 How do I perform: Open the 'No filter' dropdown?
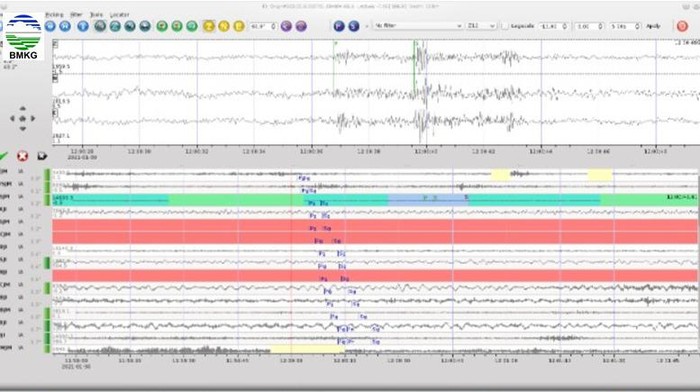point(418,26)
